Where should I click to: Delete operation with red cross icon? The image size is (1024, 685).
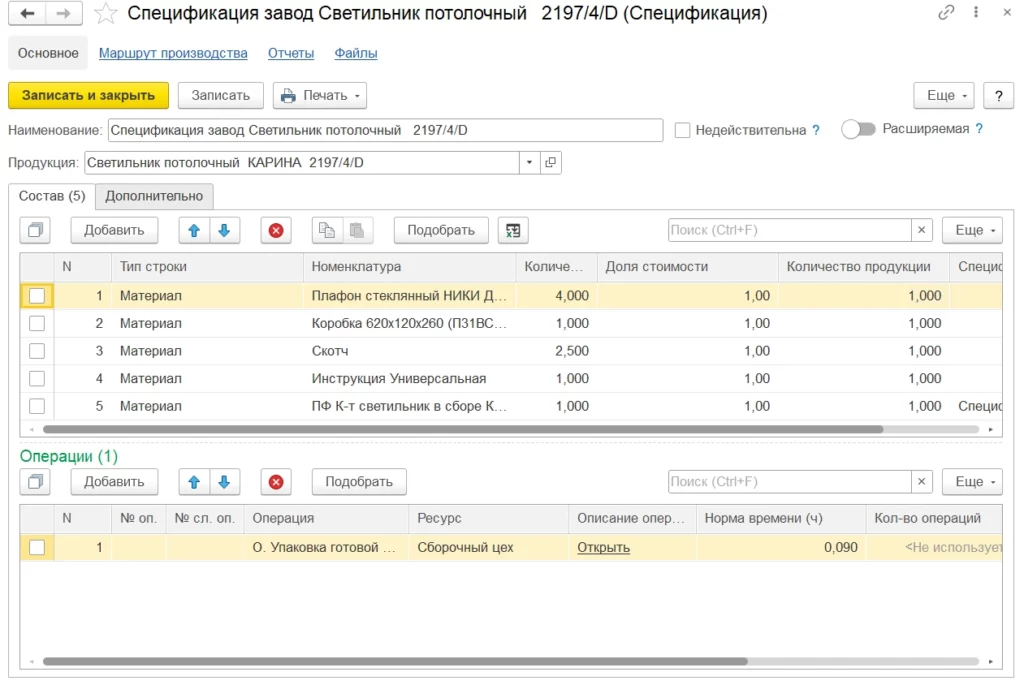tap(276, 482)
